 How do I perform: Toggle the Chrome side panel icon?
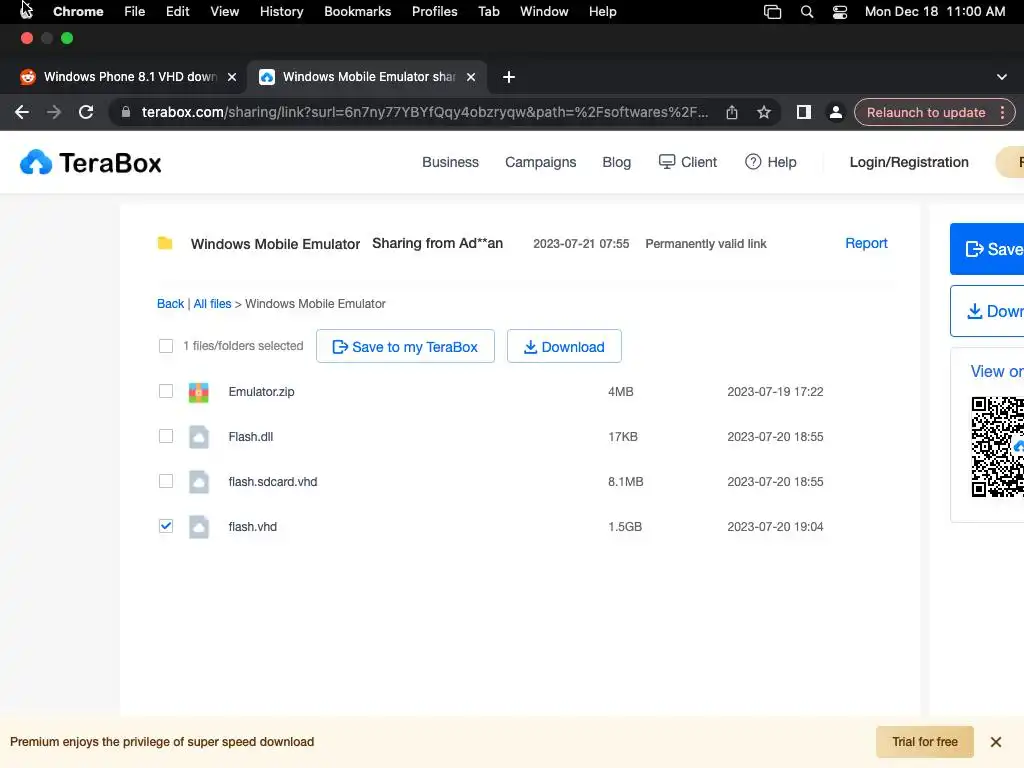pyautogui.click(x=803, y=112)
